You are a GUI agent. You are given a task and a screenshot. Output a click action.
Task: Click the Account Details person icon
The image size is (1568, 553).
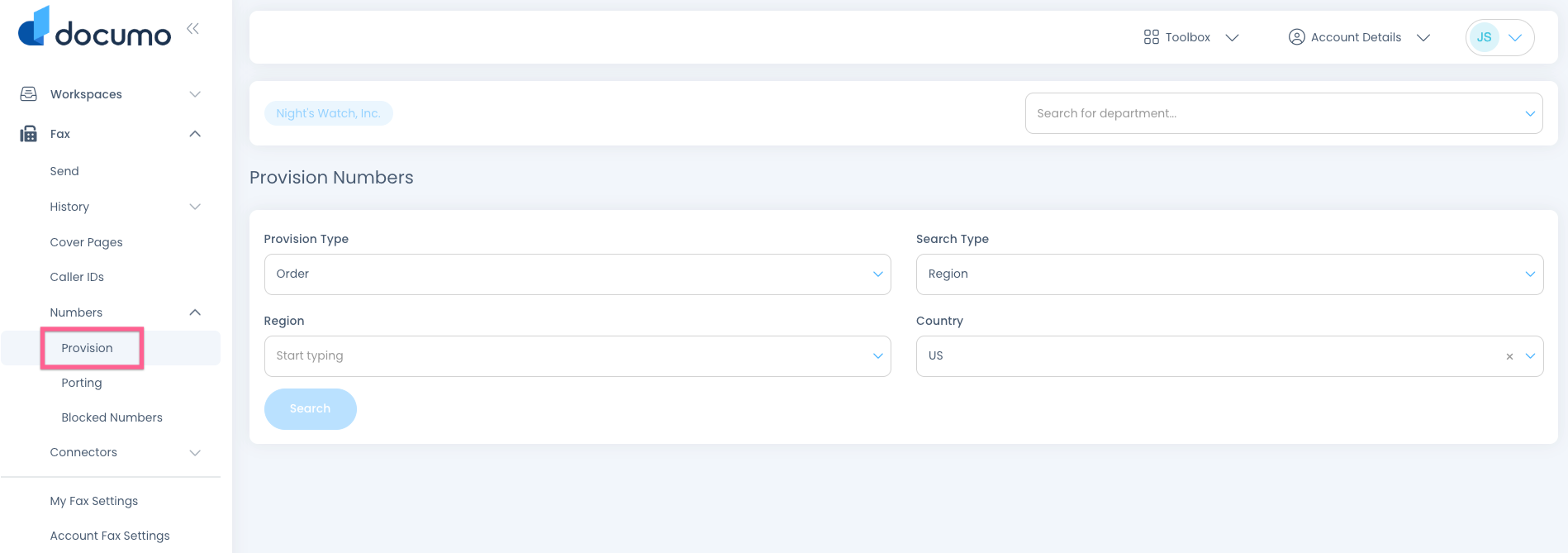[1296, 37]
